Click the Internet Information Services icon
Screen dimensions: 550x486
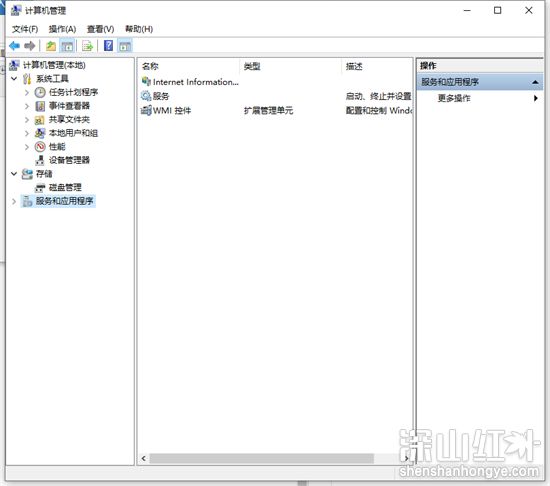[146, 82]
